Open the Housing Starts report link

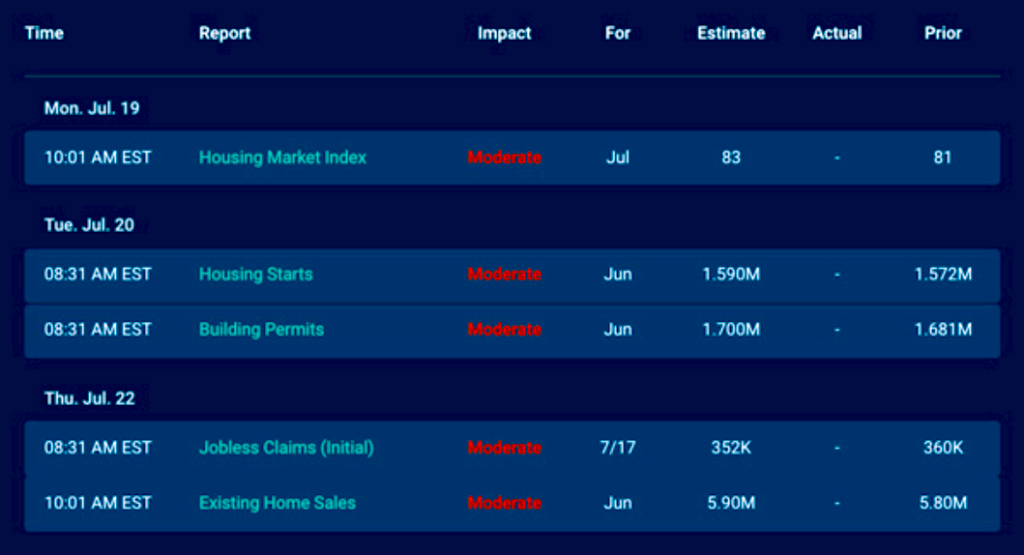[256, 274]
